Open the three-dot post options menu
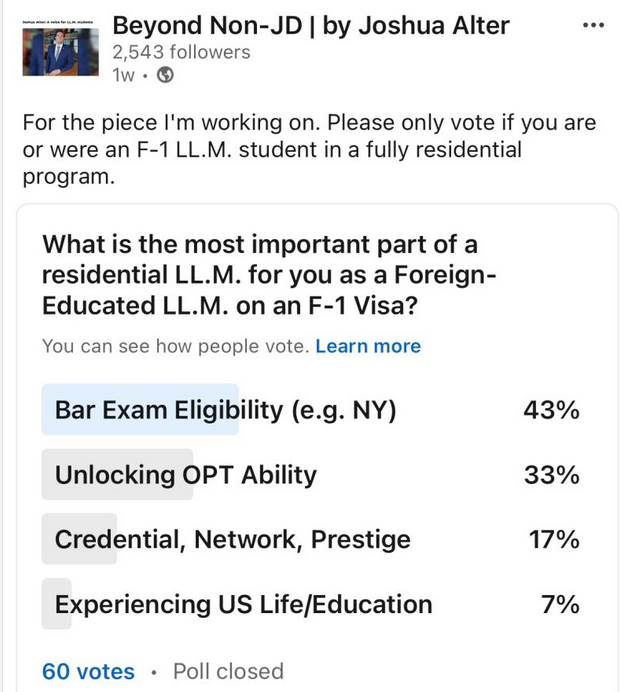The image size is (622, 692). click(x=593, y=26)
